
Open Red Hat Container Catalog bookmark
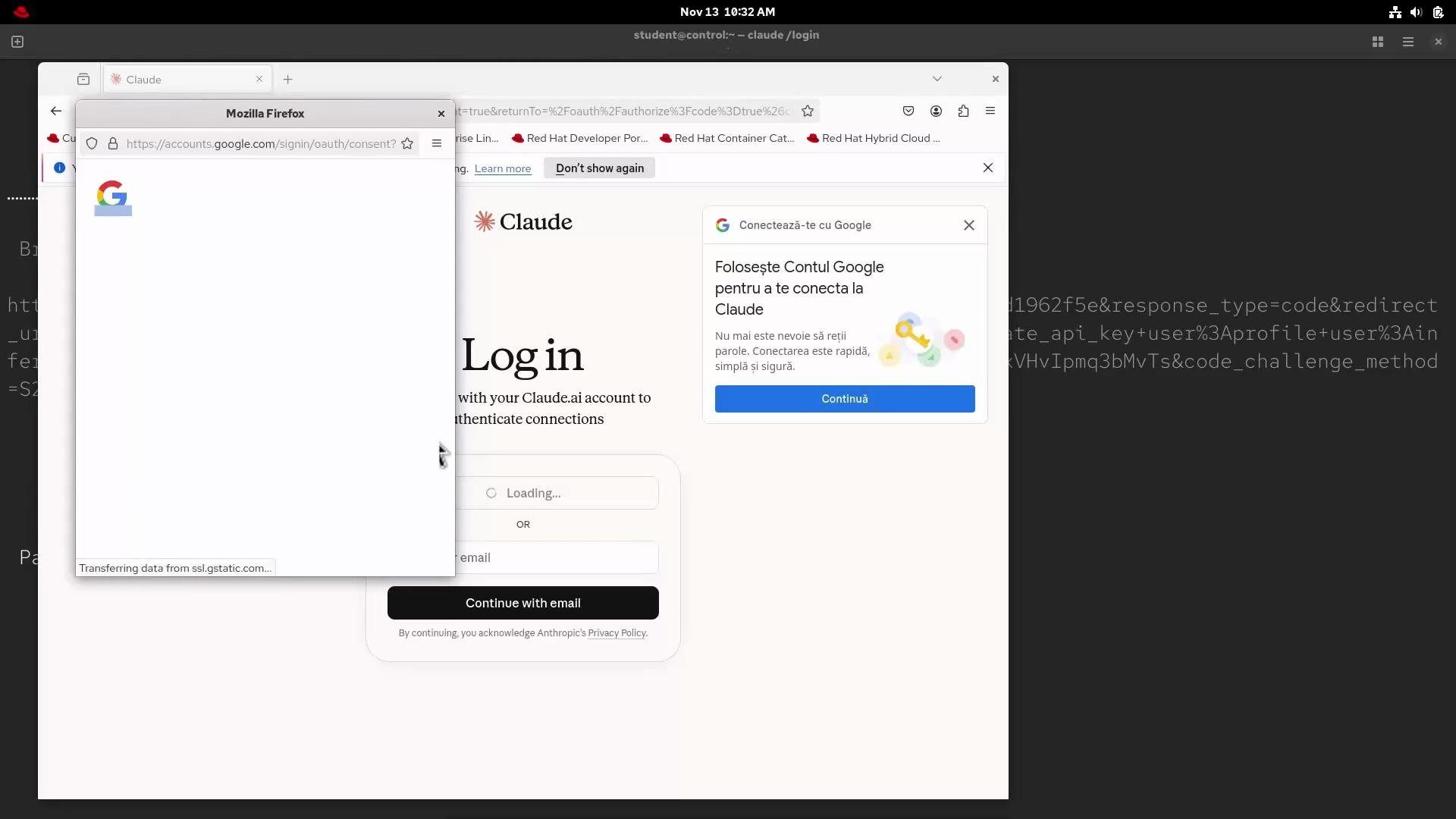point(727,138)
